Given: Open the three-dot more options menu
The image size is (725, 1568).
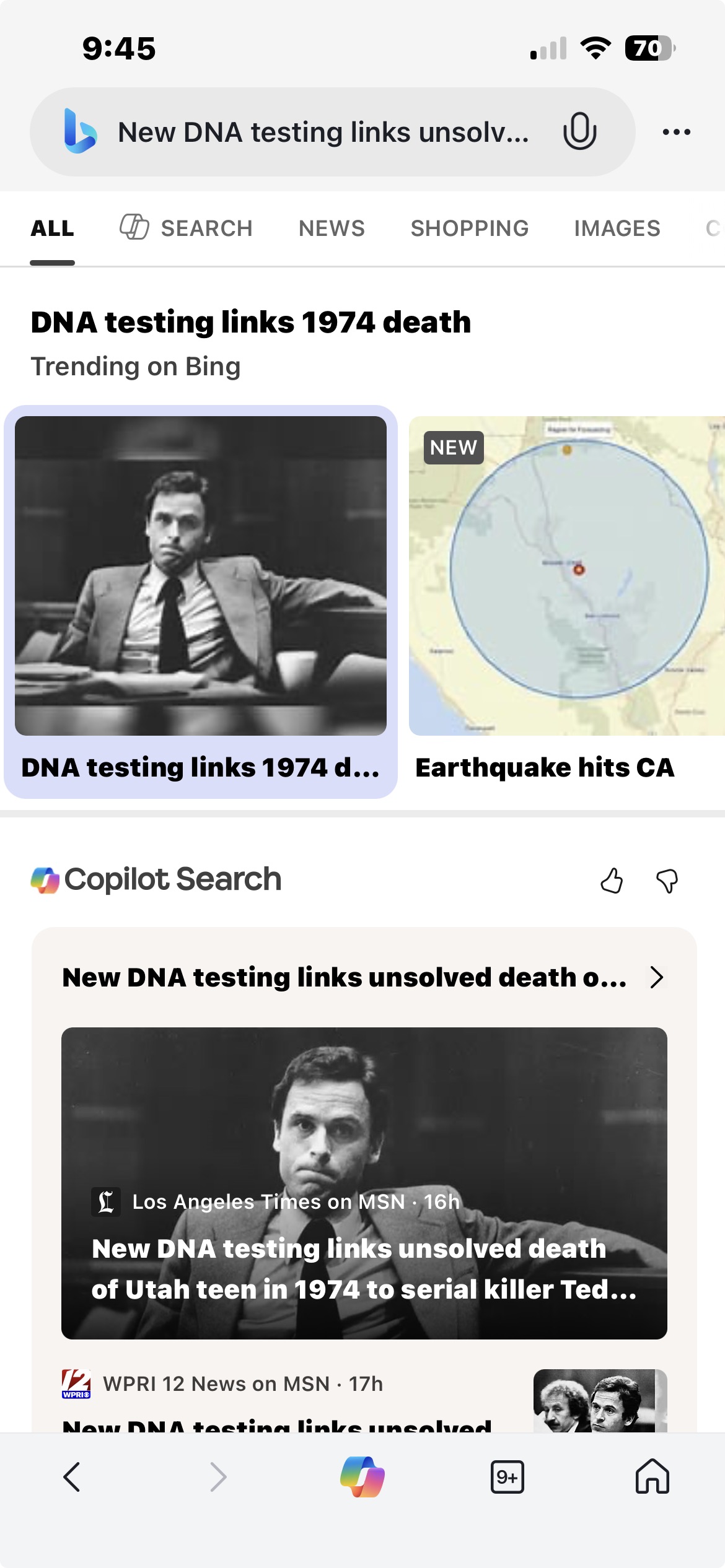Looking at the screenshot, I should click(676, 132).
